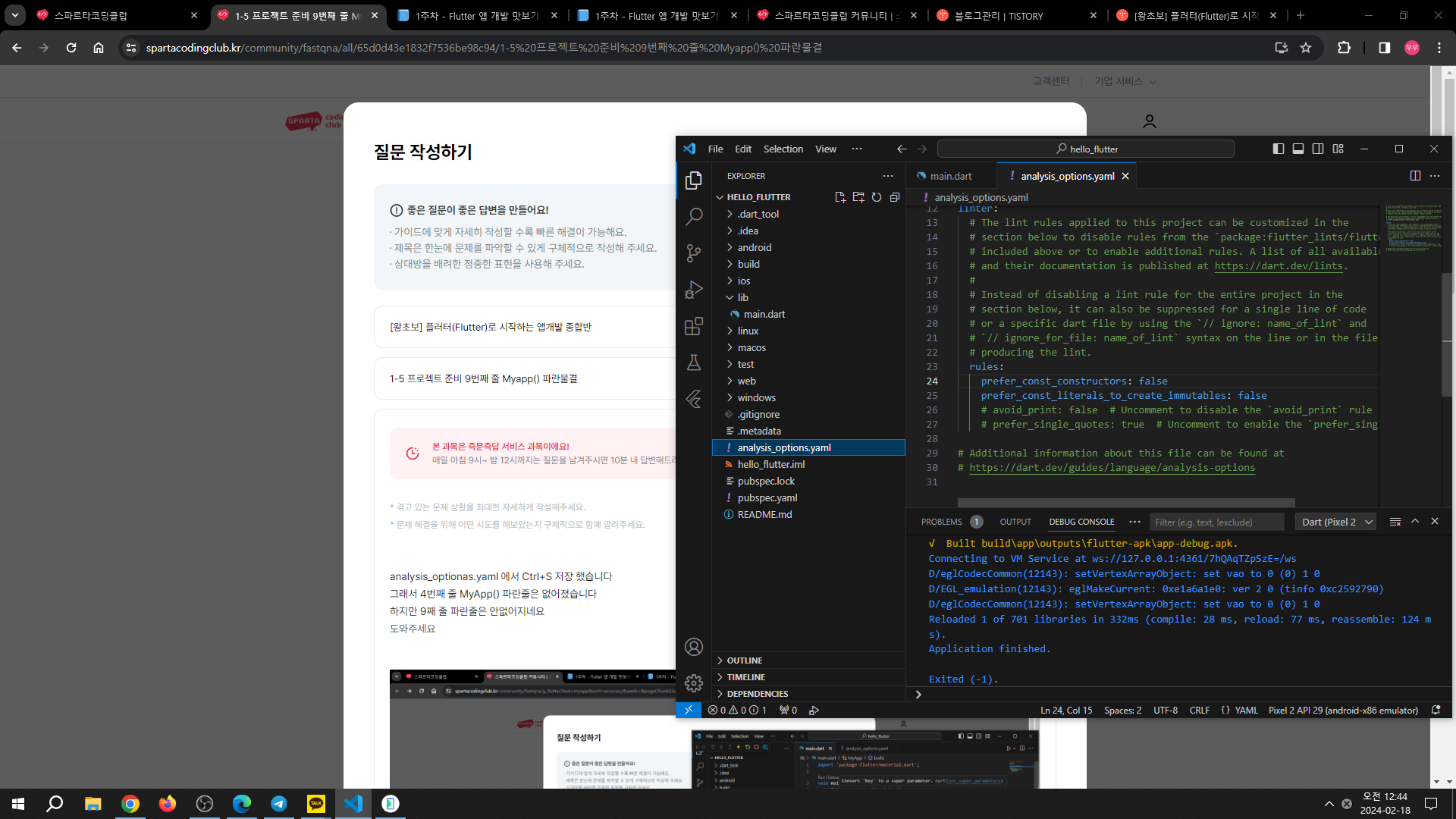Toggle Chrome's side panel
The image size is (1456, 819).
pyautogui.click(x=1384, y=48)
